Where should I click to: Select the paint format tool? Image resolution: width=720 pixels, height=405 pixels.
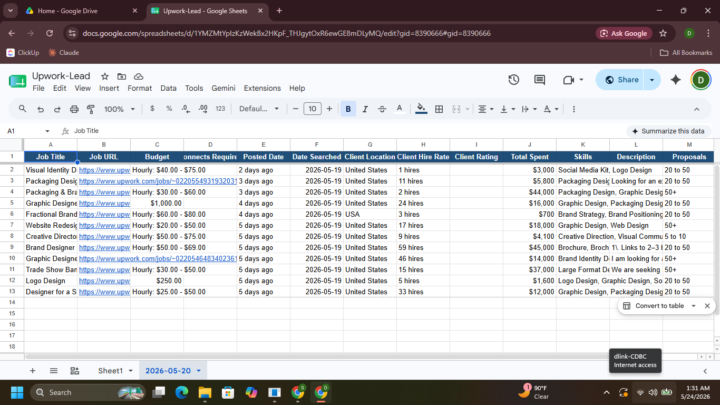coord(91,109)
